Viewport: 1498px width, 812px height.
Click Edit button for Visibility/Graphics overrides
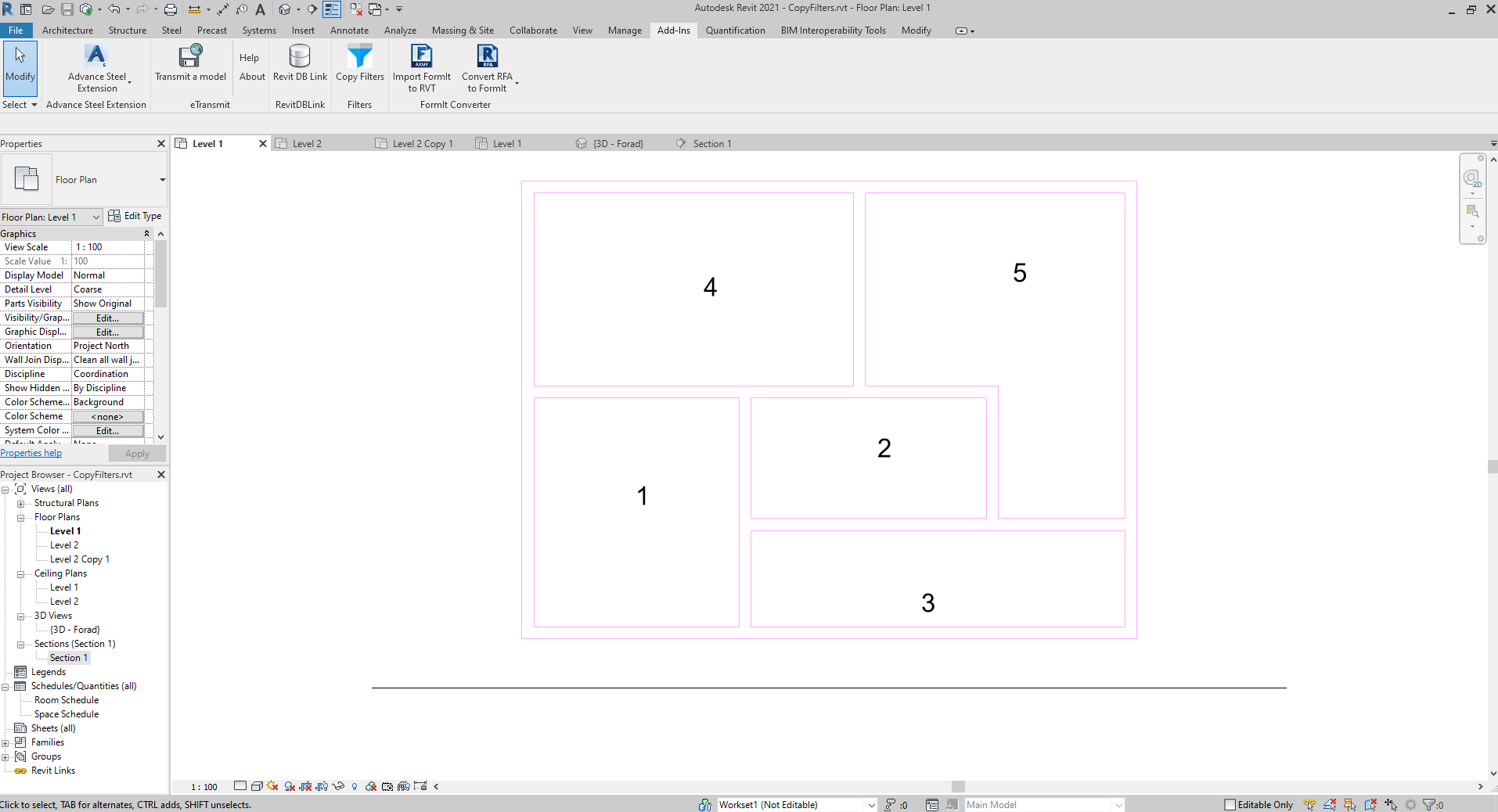click(x=108, y=318)
